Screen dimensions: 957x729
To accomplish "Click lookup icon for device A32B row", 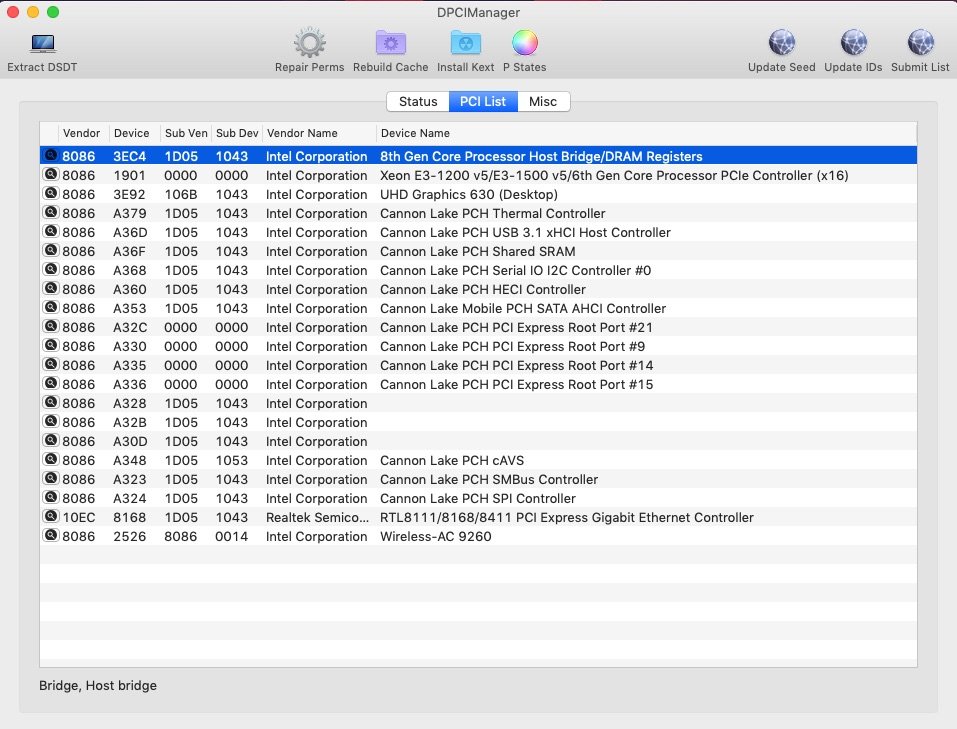I will [51, 421].
